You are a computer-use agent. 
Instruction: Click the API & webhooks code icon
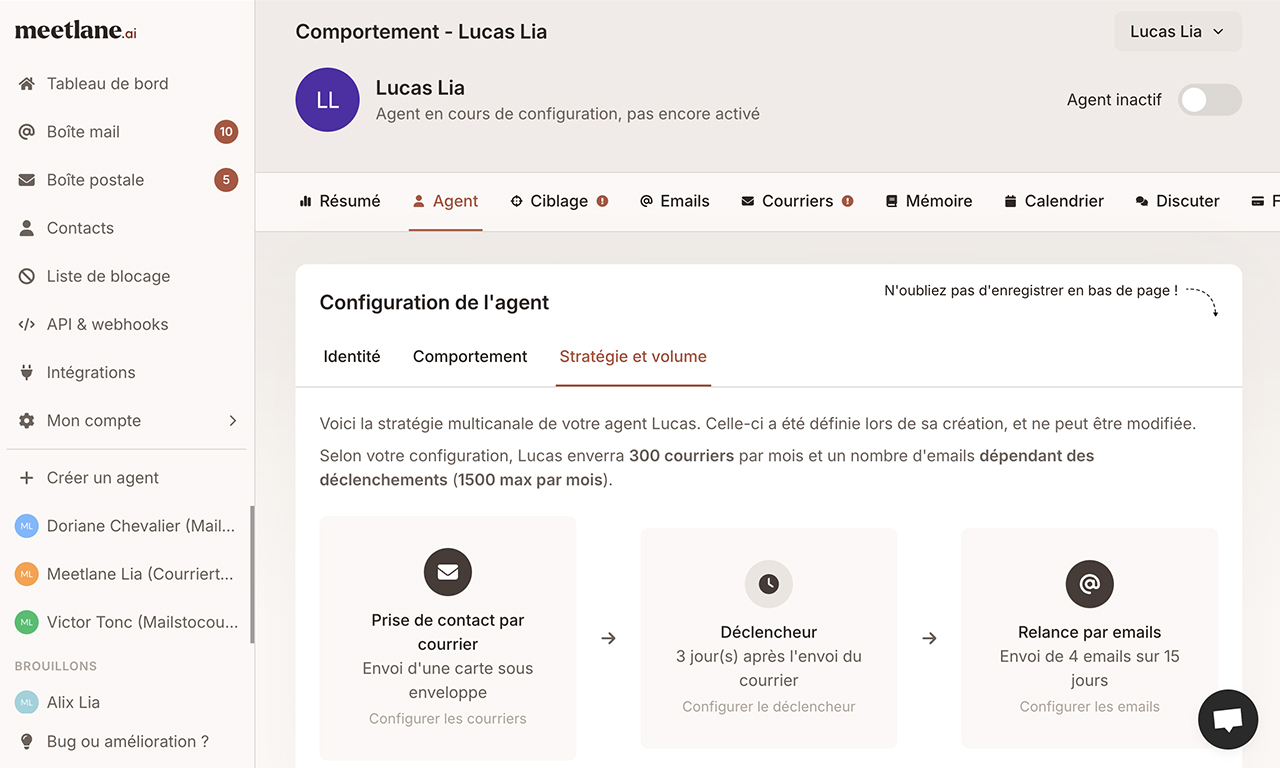tap(26, 323)
